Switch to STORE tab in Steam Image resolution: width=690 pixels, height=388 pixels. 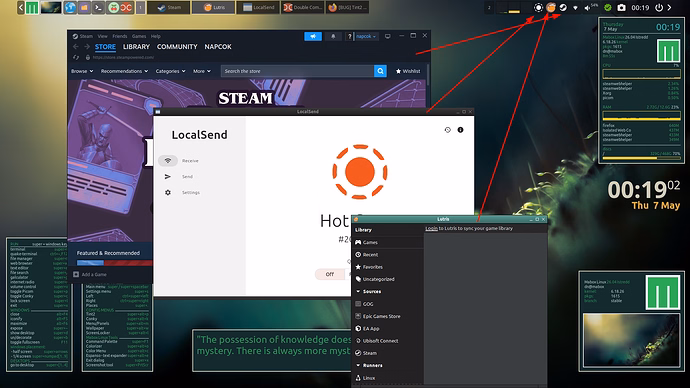pyautogui.click(x=105, y=47)
